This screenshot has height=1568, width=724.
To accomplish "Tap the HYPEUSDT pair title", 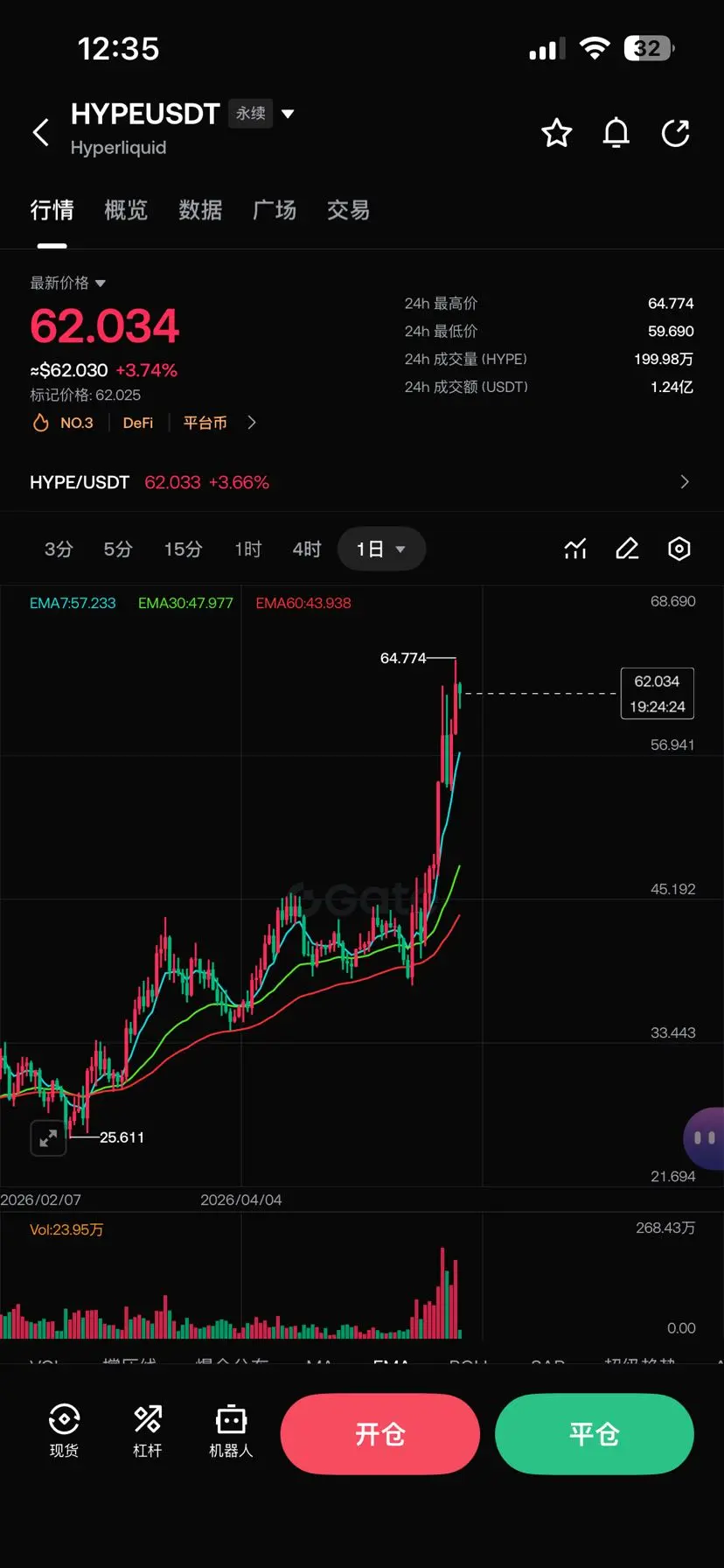I will tap(145, 114).
